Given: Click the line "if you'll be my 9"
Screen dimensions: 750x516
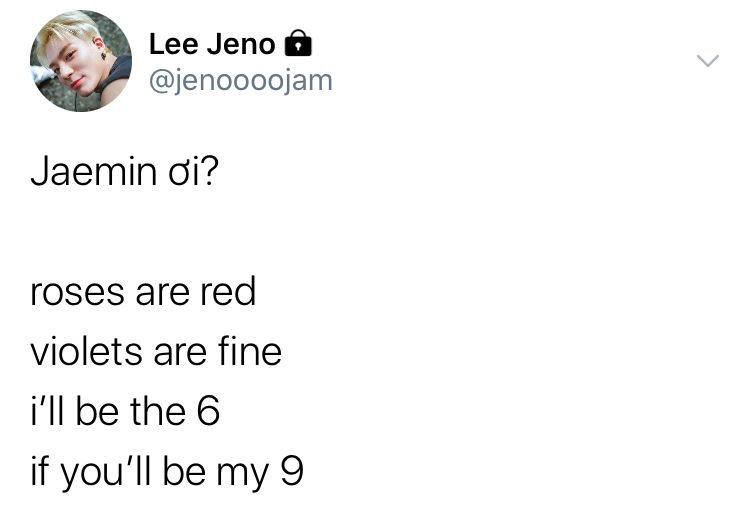Looking at the screenshot, I should click(167, 471).
